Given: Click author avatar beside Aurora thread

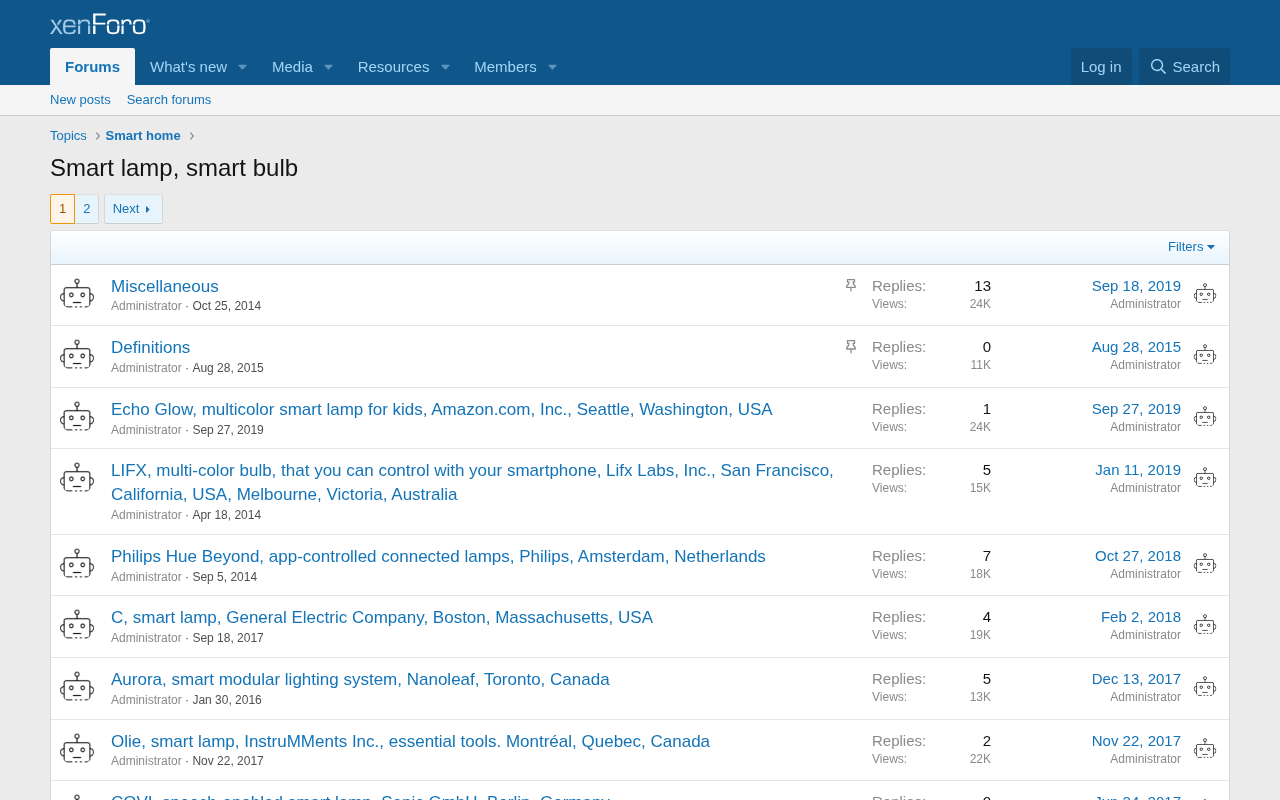Looking at the screenshot, I should tap(77, 688).
